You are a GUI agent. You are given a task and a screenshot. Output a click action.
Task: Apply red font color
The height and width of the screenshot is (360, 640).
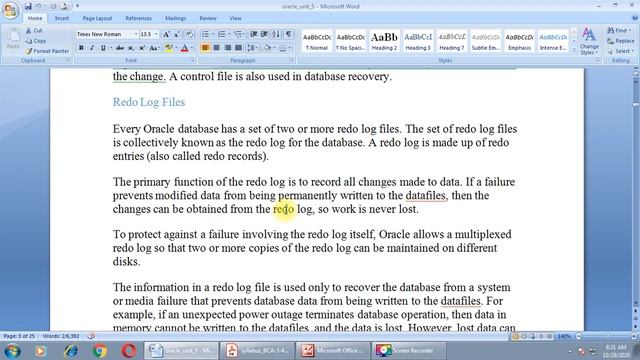184,48
